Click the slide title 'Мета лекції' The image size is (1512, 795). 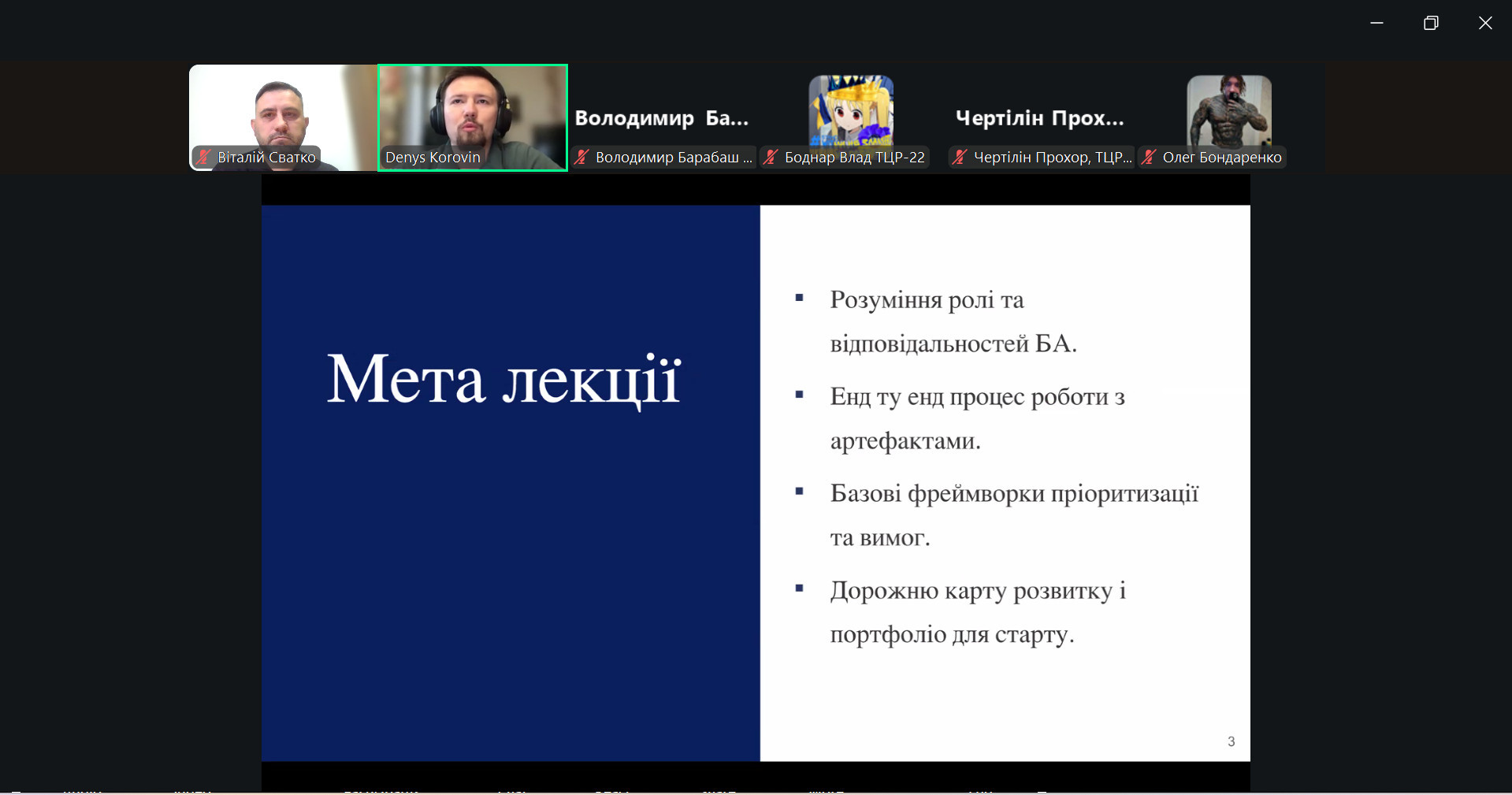pyautogui.click(x=503, y=380)
